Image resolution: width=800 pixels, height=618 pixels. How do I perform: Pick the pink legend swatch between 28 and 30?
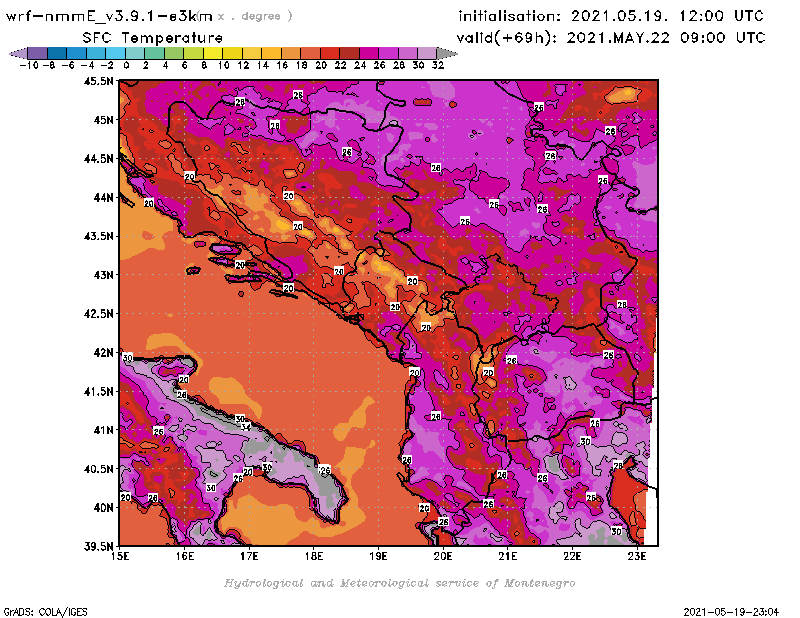pos(408,53)
